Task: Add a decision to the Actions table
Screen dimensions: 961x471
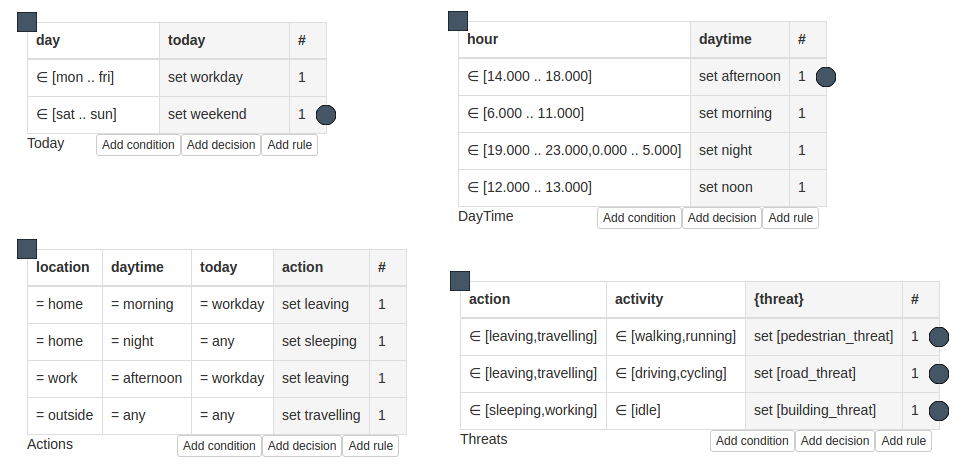Action: click(302, 446)
